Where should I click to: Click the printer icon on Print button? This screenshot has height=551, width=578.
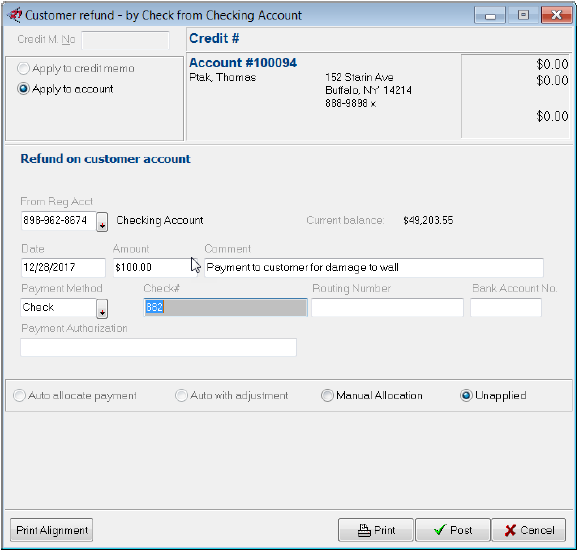tap(364, 530)
